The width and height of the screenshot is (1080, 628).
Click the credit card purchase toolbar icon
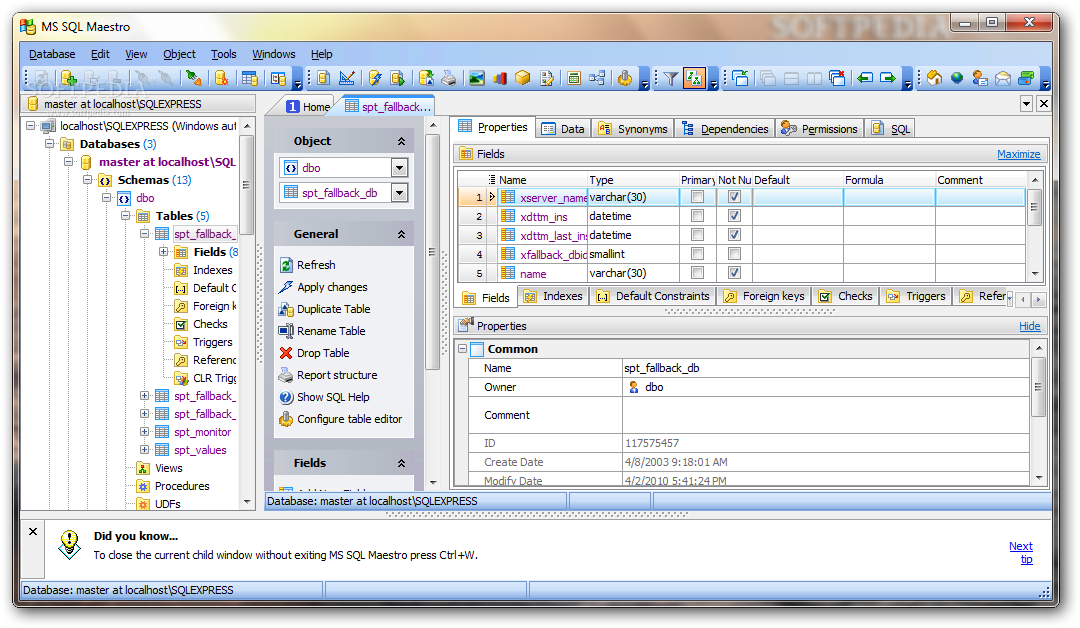tap(1026, 78)
